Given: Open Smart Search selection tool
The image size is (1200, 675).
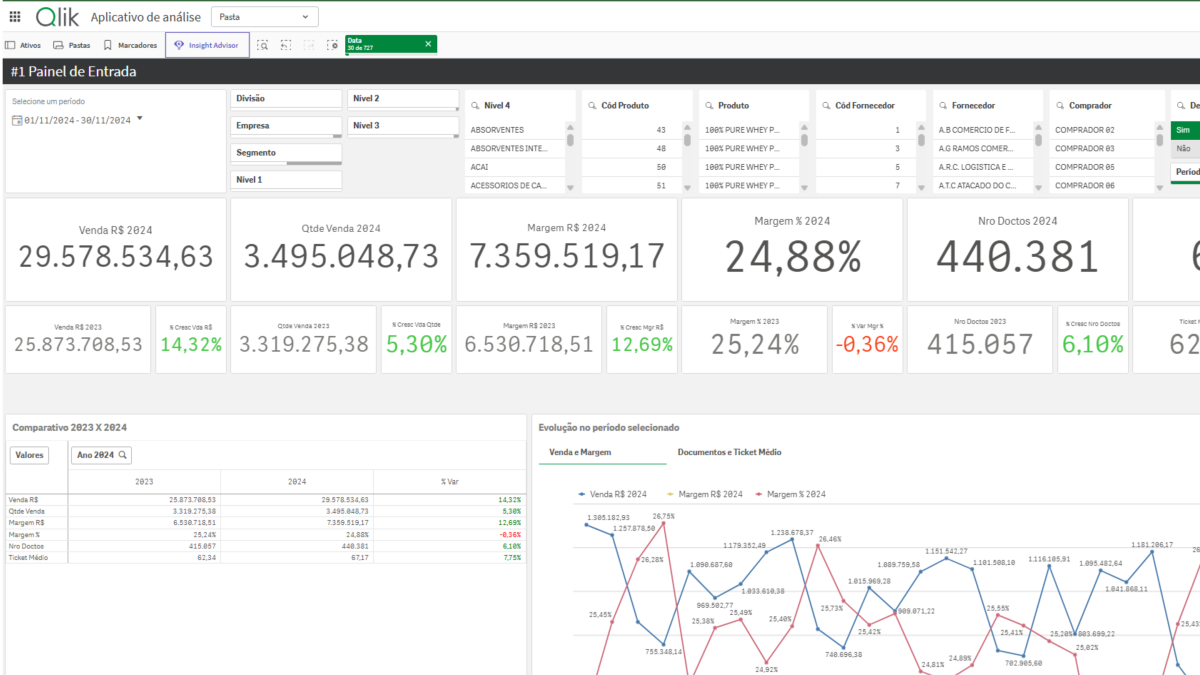Looking at the screenshot, I should [x=262, y=45].
